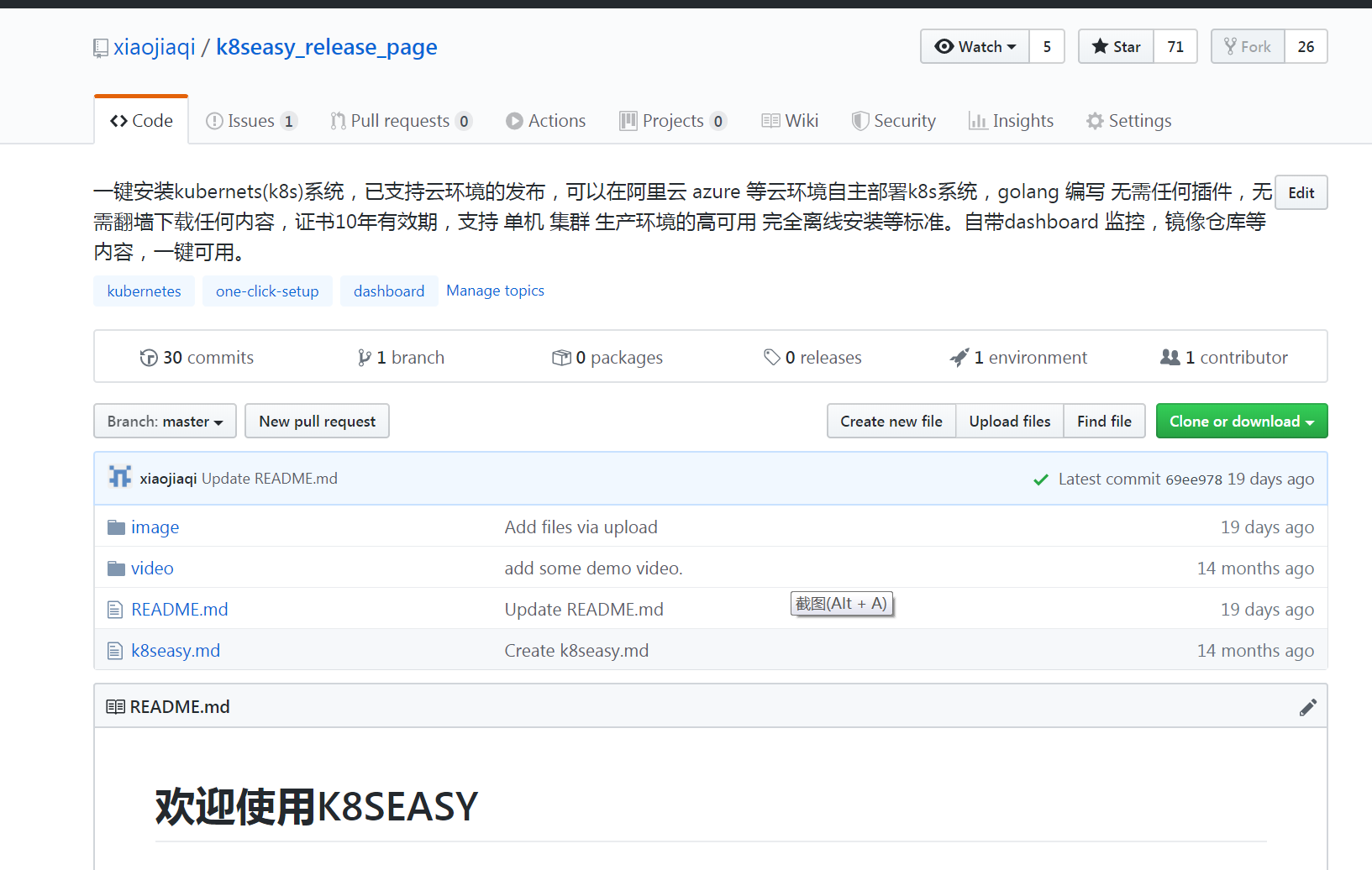Image resolution: width=1372 pixels, height=870 pixels.
Task: Open the Issues tab
Action: point(251,121)
